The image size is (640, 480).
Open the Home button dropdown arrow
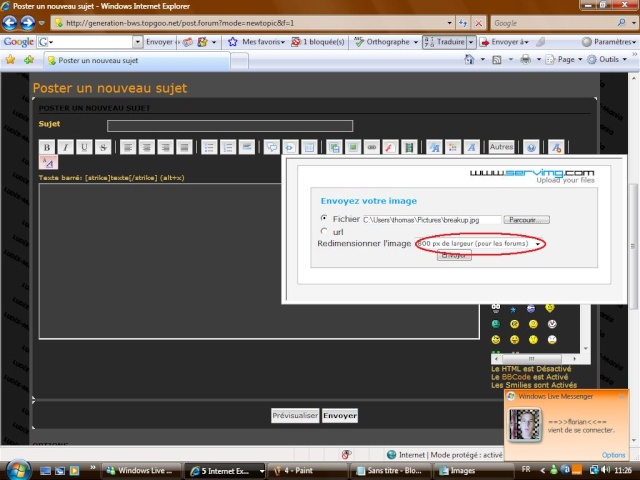(x=482, y=60)
